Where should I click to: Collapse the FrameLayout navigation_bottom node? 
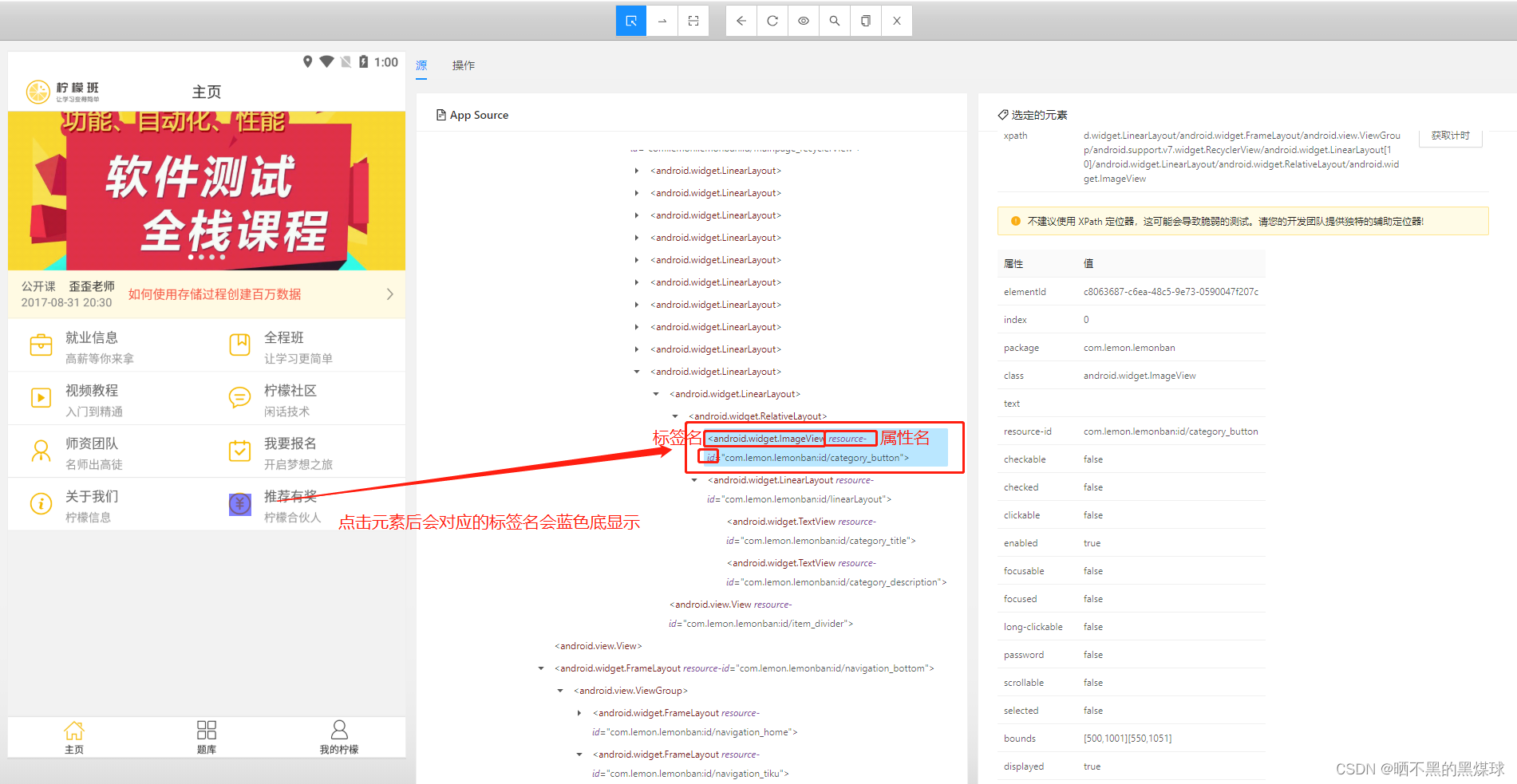(x=541, y=668)
